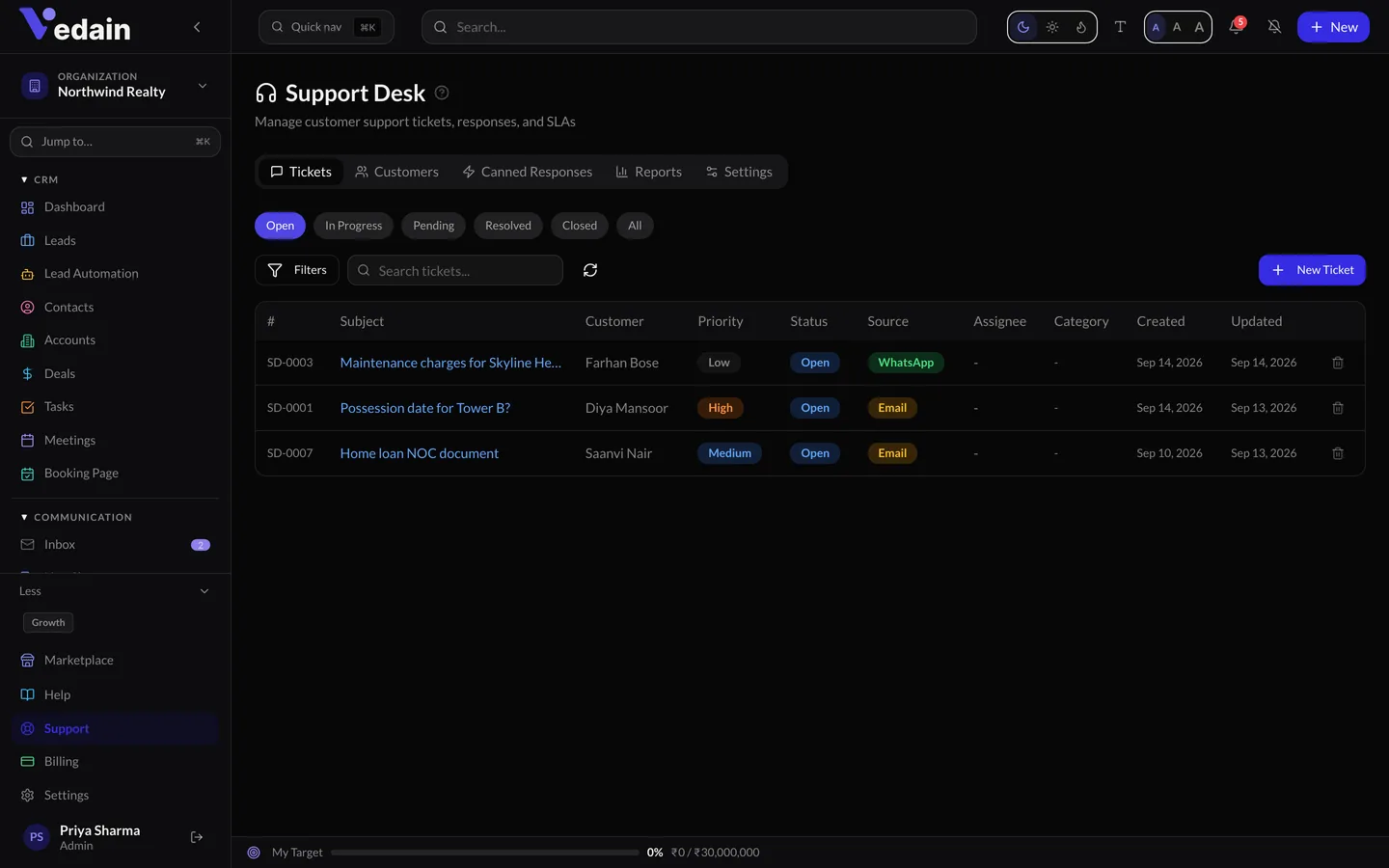Filter tickets by Closed
This screenshot has height=868, width=1389.
(x=580, y=226)
